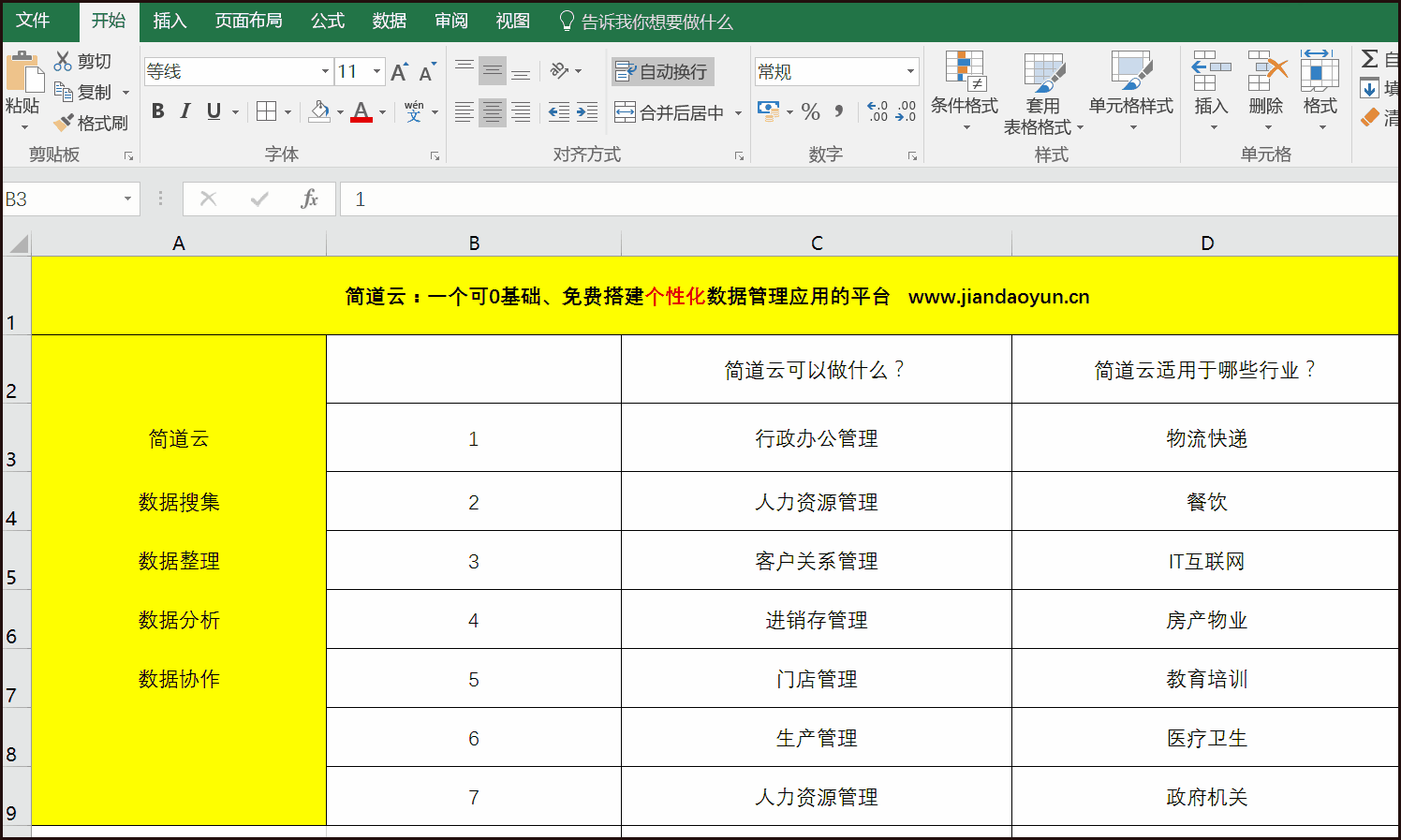Switch to the 公式 (Formulas) tab
This screenshot has width=1401, height=840.
[x=328, y=21]
